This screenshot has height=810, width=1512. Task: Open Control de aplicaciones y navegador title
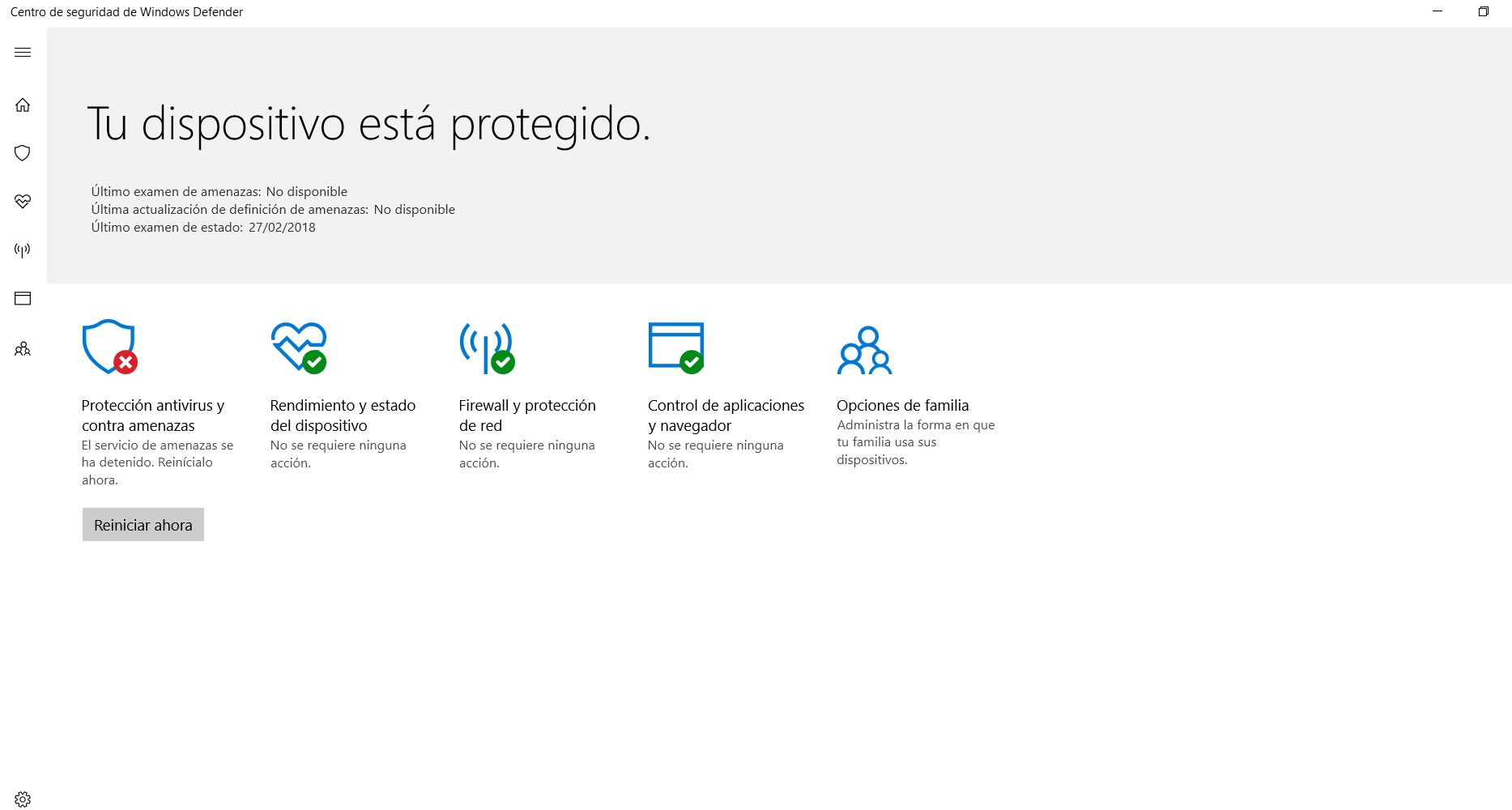coord(726,416)
